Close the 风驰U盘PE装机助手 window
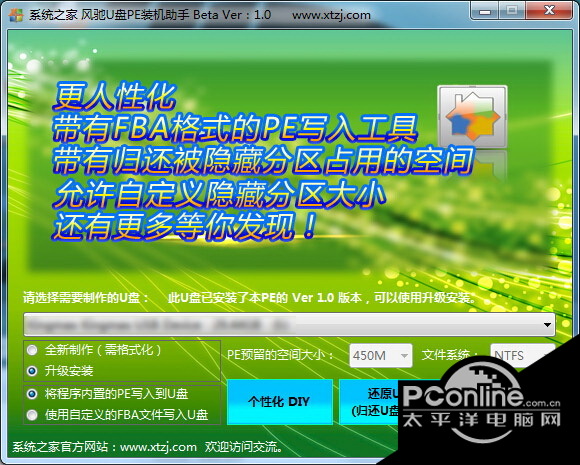The width and height of the screenshot is (580, 465). pos(549,11)
